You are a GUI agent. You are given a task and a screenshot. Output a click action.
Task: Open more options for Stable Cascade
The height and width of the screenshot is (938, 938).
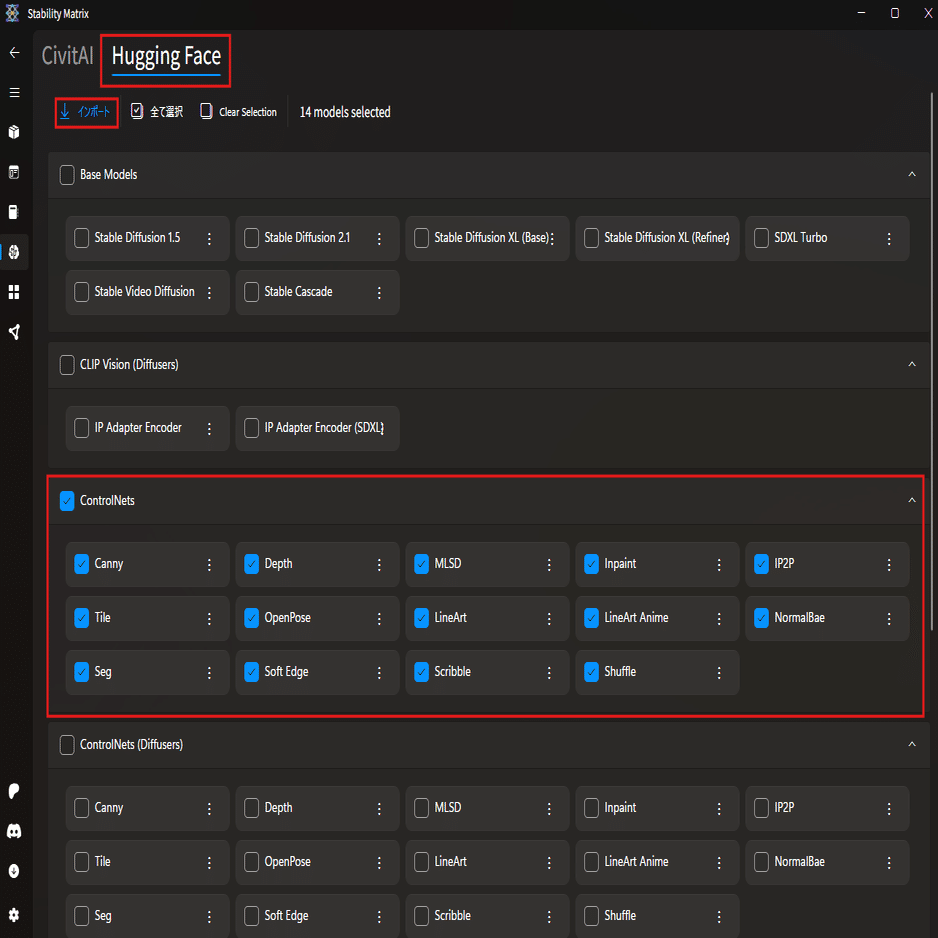pyautogui.click(x=379, y=293)
